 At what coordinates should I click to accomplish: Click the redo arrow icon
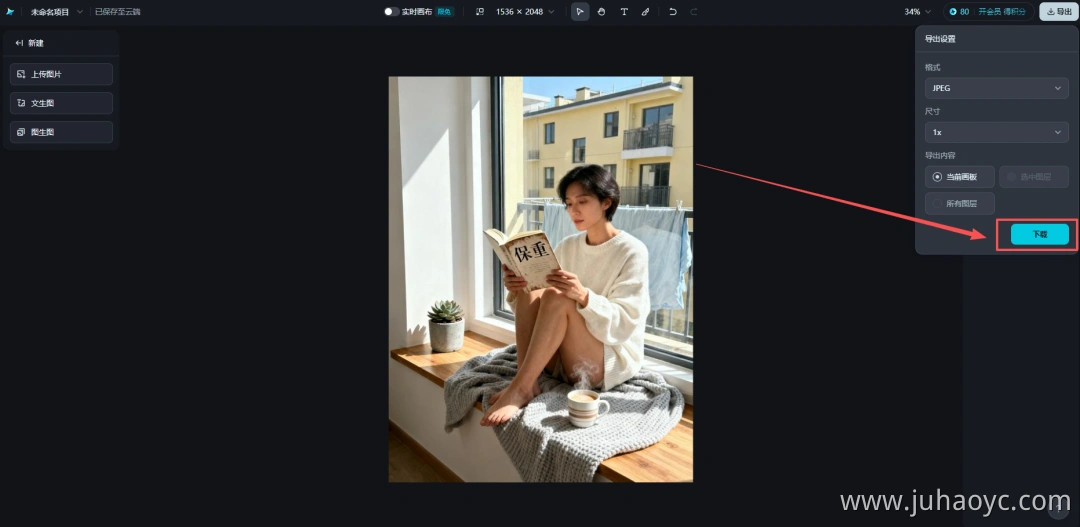click(694, 12)
